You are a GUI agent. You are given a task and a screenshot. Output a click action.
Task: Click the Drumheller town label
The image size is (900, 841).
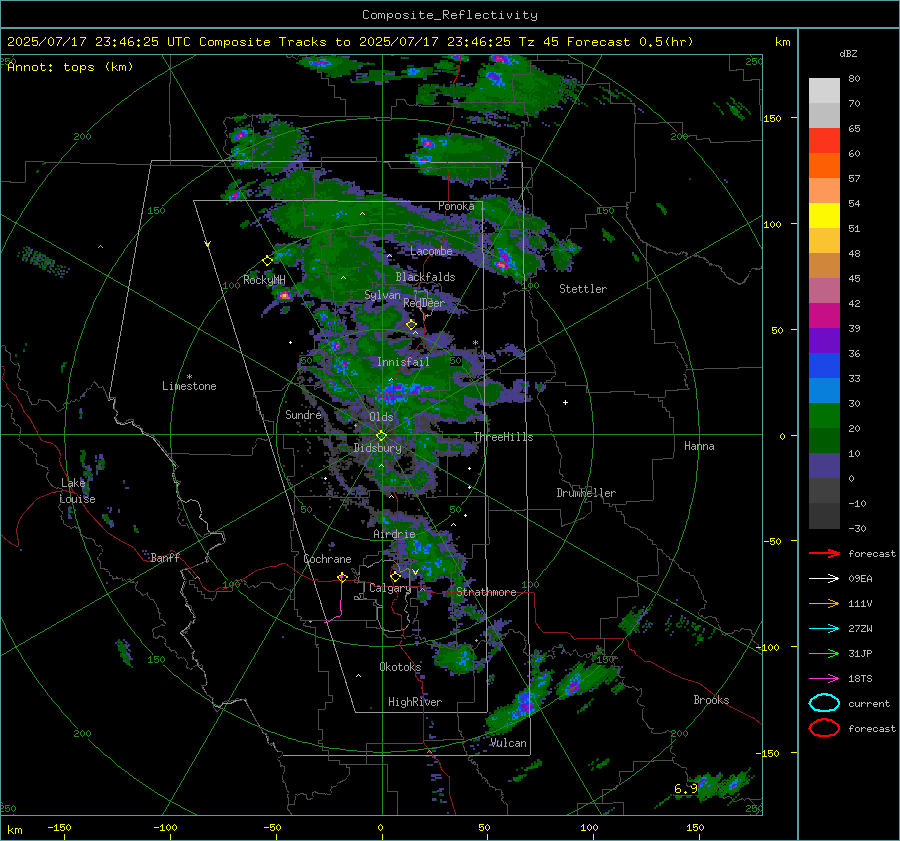click(x=586, y=493)
